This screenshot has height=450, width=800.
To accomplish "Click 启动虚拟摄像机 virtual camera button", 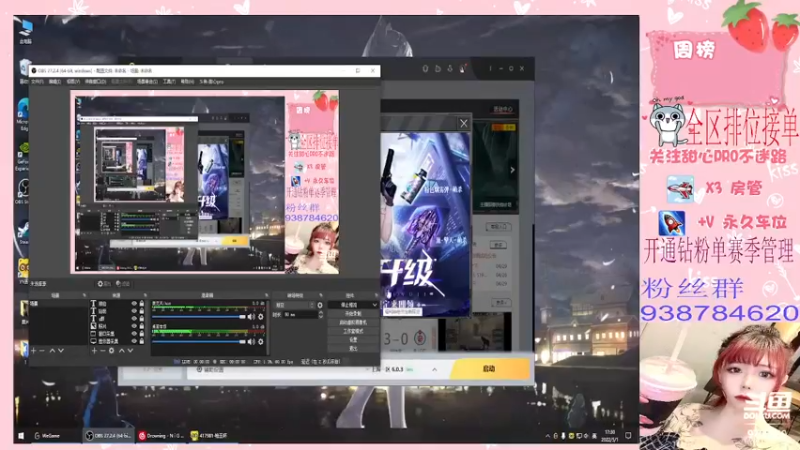I will click(x=353, y=322).
